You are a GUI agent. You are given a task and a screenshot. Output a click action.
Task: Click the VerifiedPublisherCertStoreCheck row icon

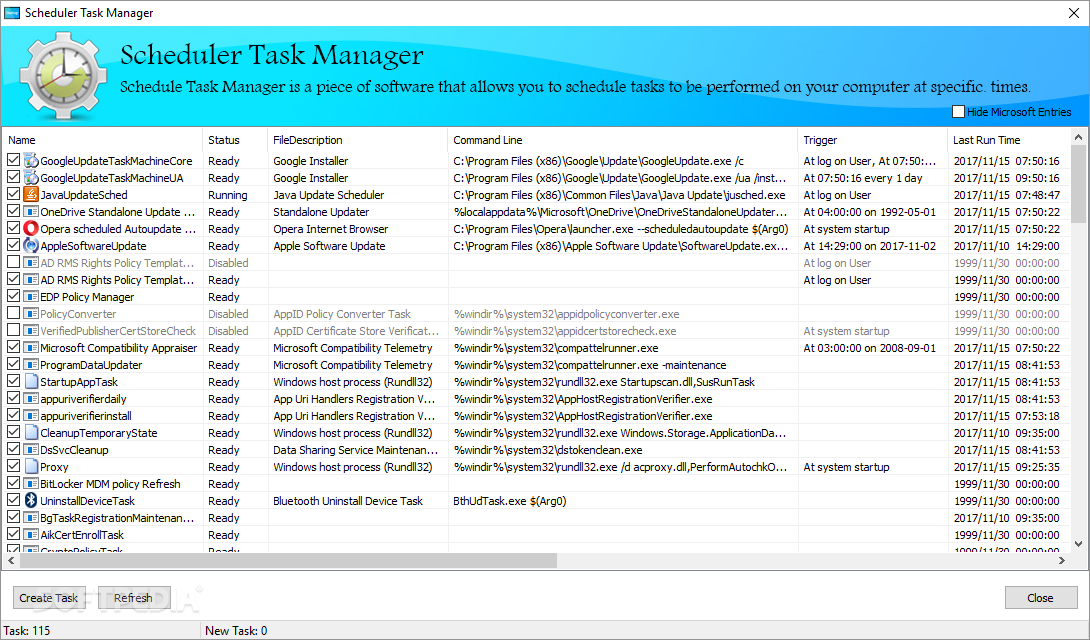31,331
